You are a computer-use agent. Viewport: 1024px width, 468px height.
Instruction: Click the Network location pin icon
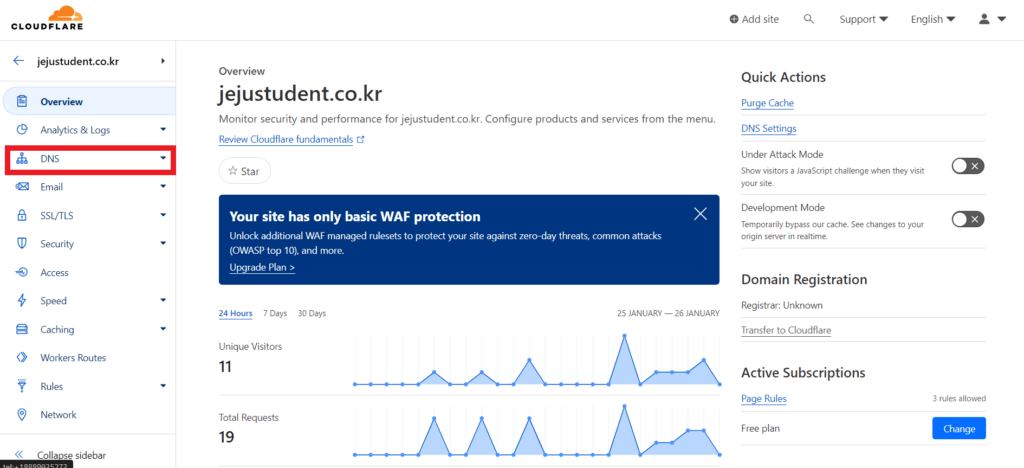(x=22, y=414)
